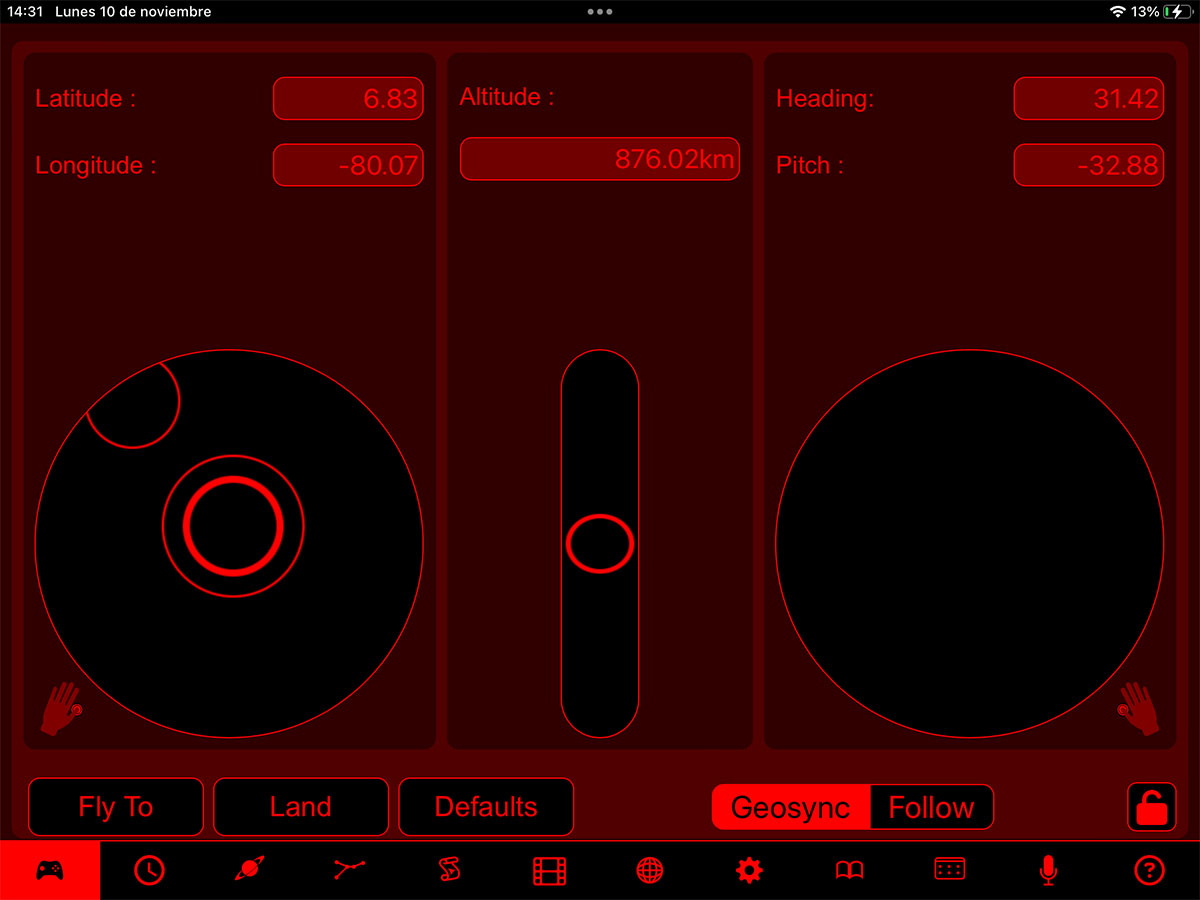
Task: Enable Geosync mode
Action: point(790,807)
